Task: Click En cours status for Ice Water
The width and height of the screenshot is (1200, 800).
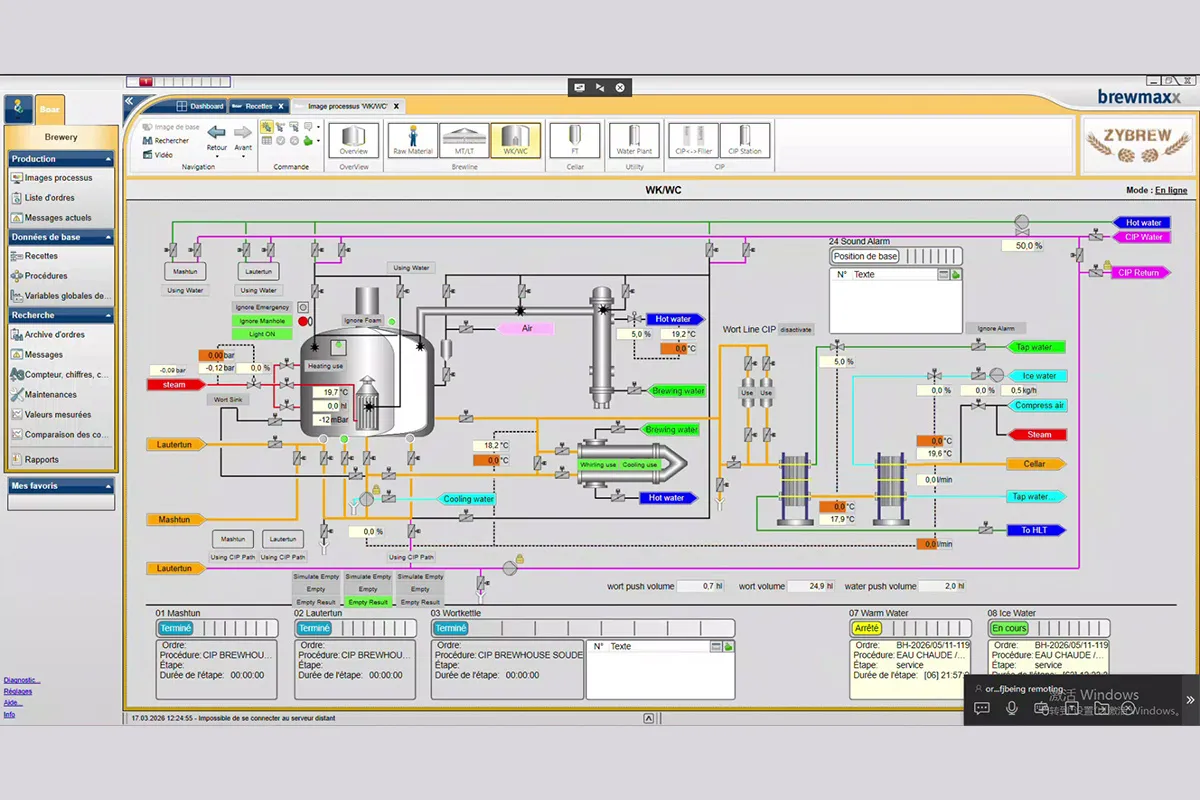Action: point(1009,628)
